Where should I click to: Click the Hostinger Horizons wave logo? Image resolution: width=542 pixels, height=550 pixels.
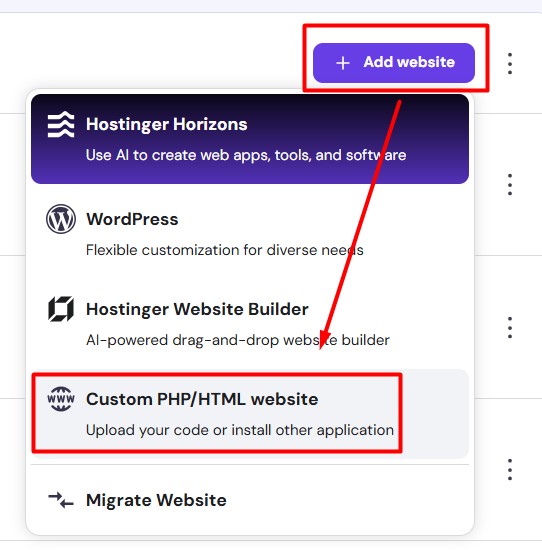[61, 124]
